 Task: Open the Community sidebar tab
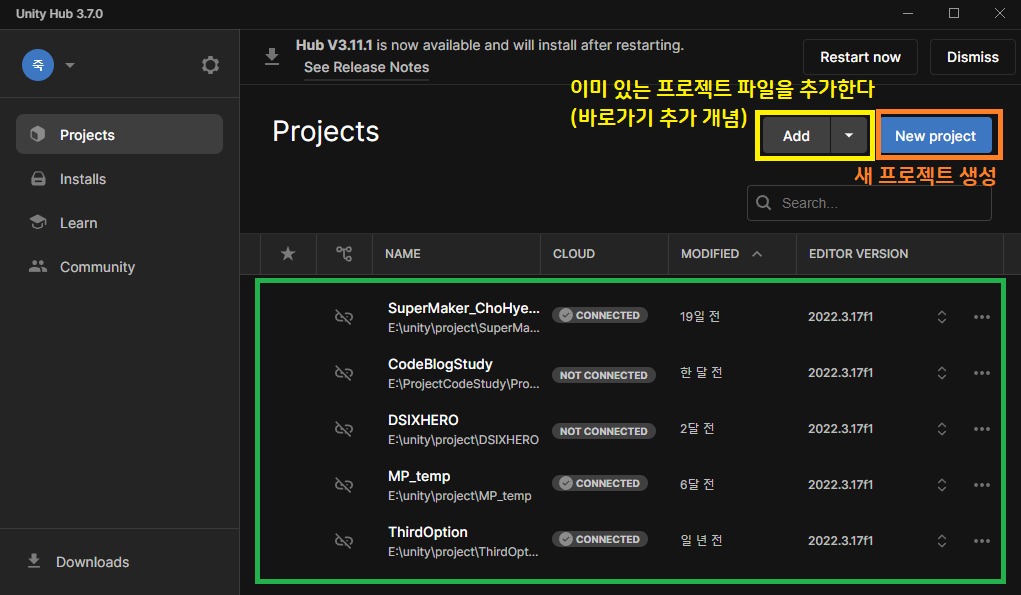coord(119,267)
